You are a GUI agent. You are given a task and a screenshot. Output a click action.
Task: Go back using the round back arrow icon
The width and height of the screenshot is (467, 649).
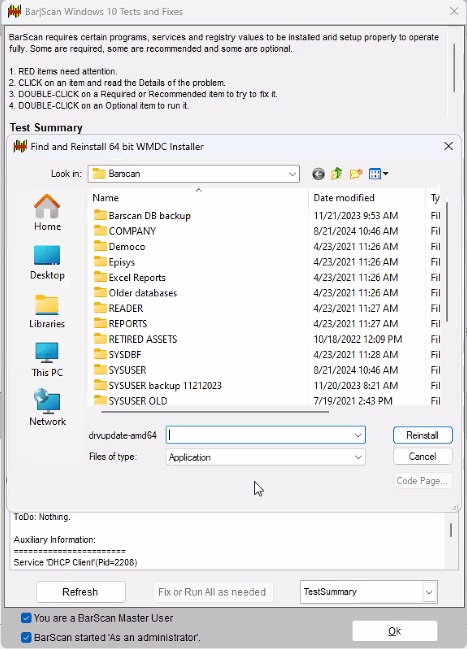[x=318, y=174]
